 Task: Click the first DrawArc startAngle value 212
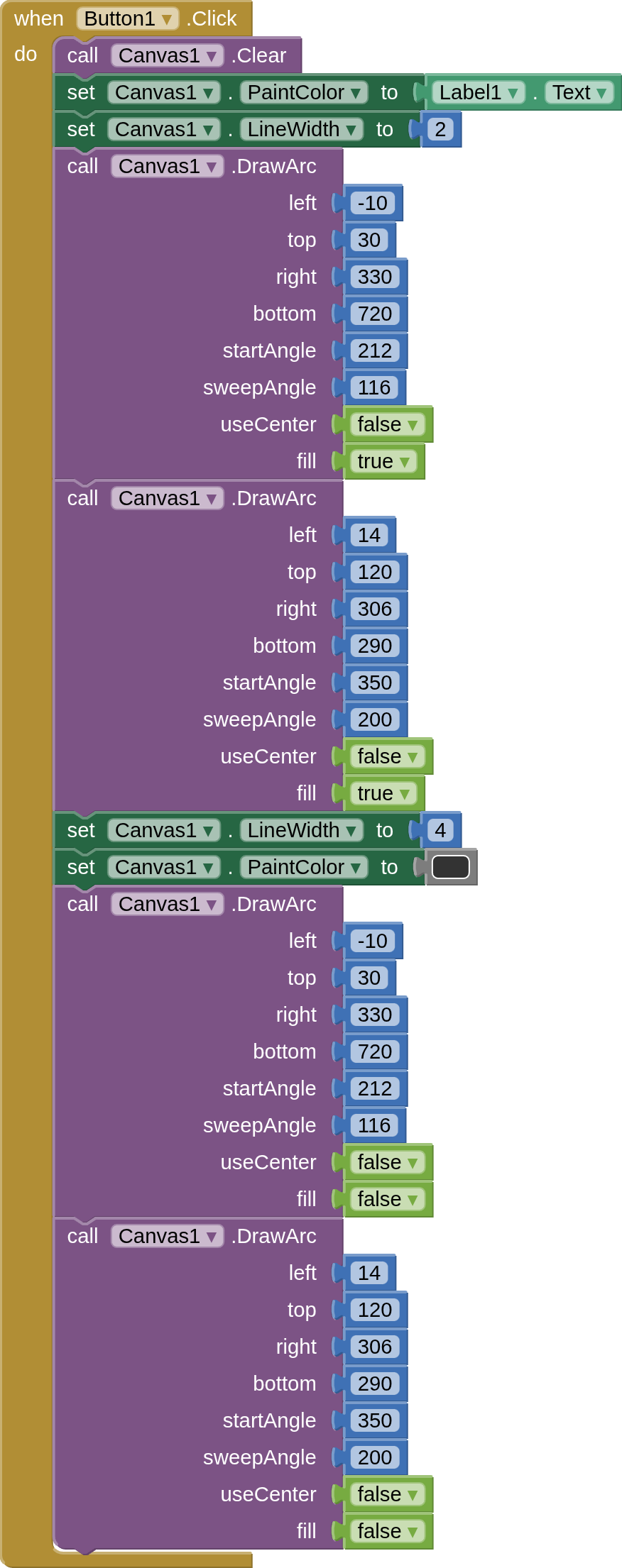[374, 350]
